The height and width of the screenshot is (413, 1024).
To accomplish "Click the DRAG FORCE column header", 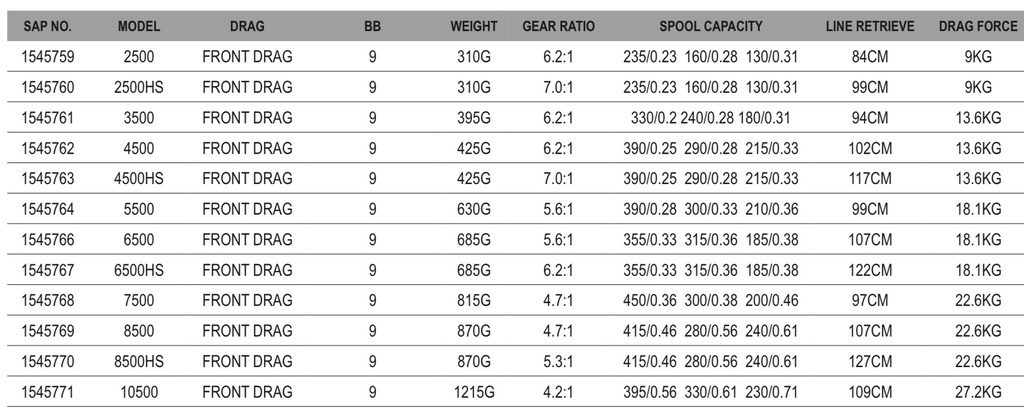I will (975, 26).
